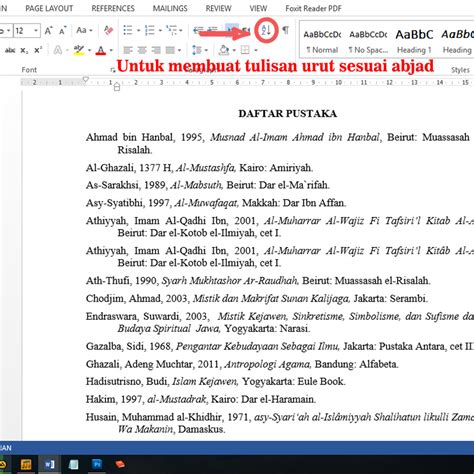Expand the Multilevel List dropdown arrow

click(181, 31)
